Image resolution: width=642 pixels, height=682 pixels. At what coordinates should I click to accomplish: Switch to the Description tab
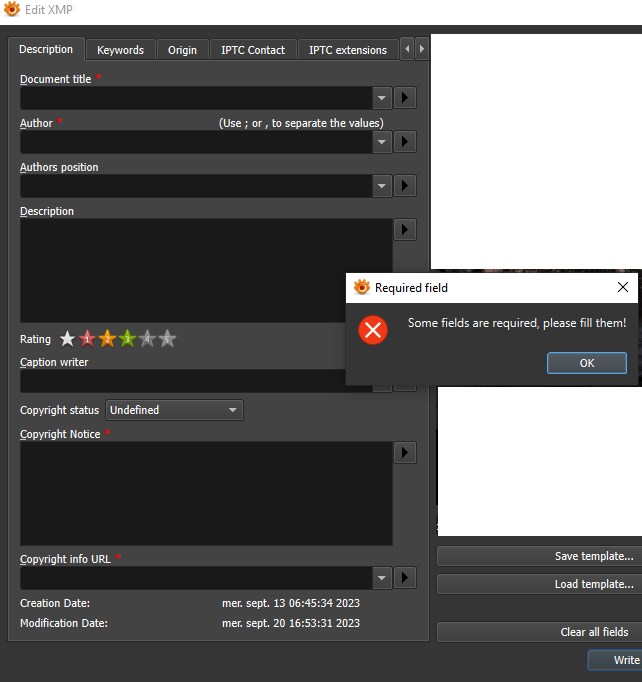pyautogui.click(x=46, y=49)
